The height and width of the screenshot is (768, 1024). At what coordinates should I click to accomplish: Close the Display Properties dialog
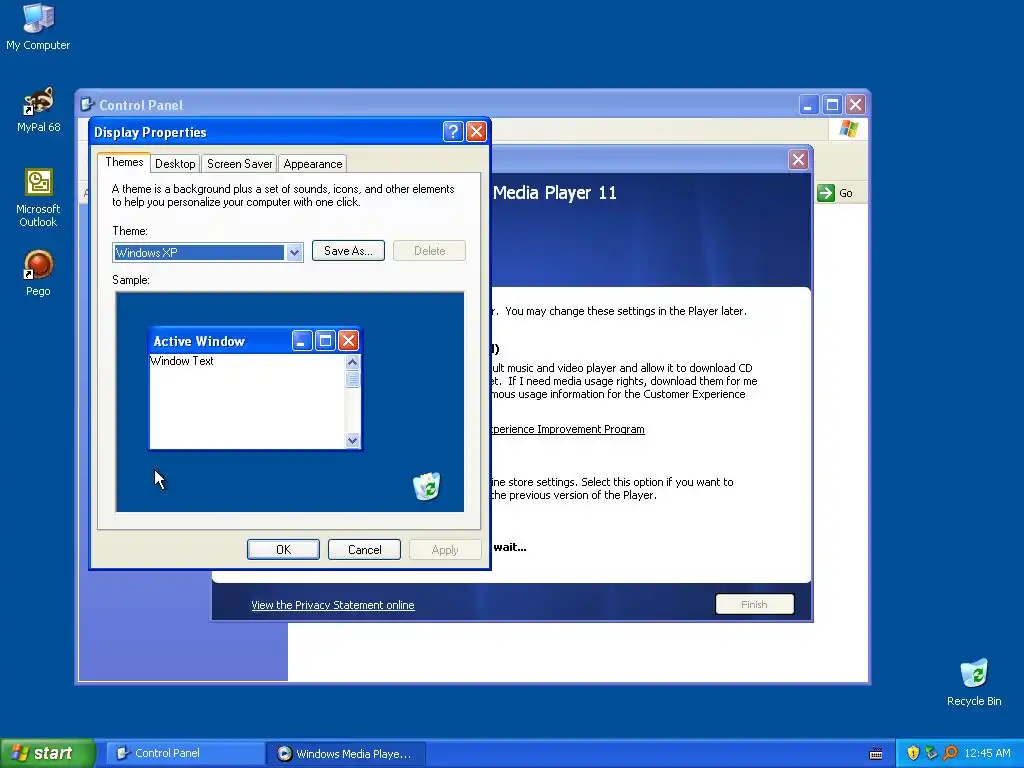coord(477,131)
